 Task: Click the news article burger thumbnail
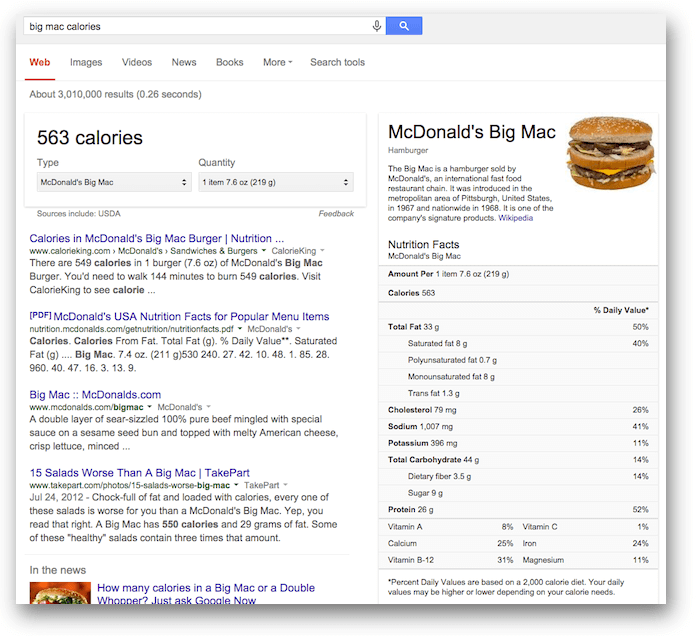click(x=60, y=593)
